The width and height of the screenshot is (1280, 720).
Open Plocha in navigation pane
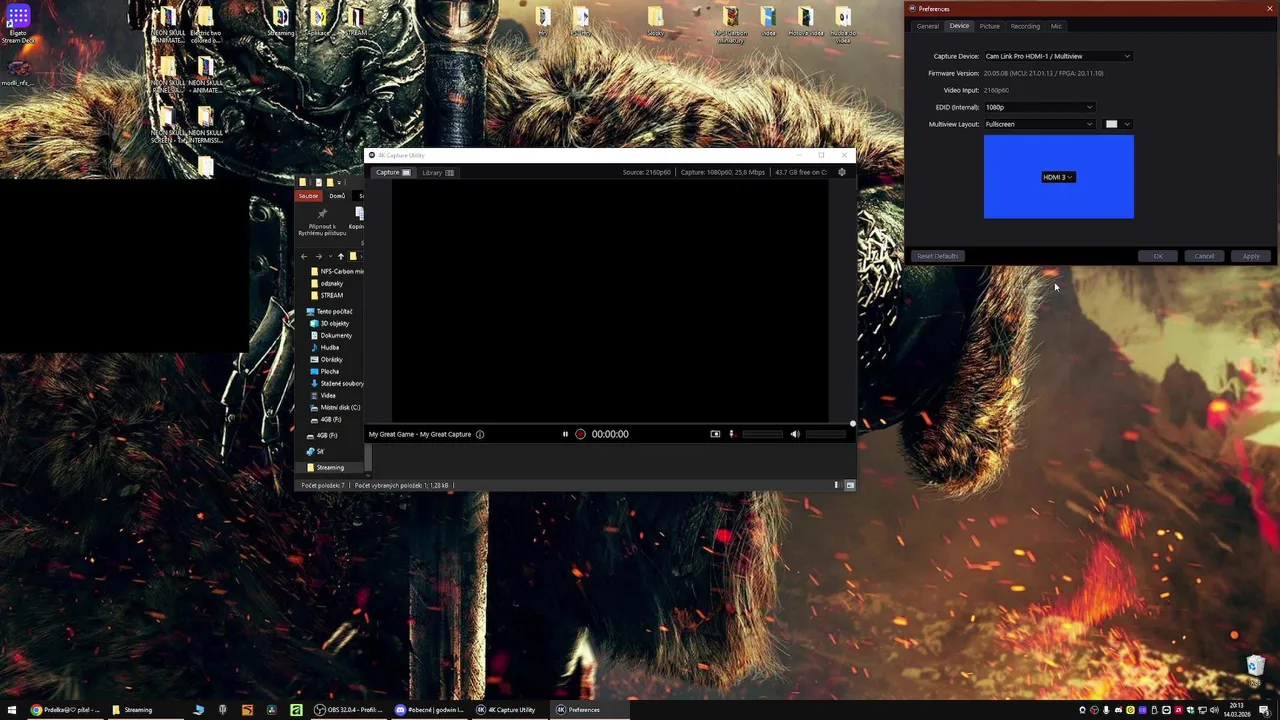point(325,371)
